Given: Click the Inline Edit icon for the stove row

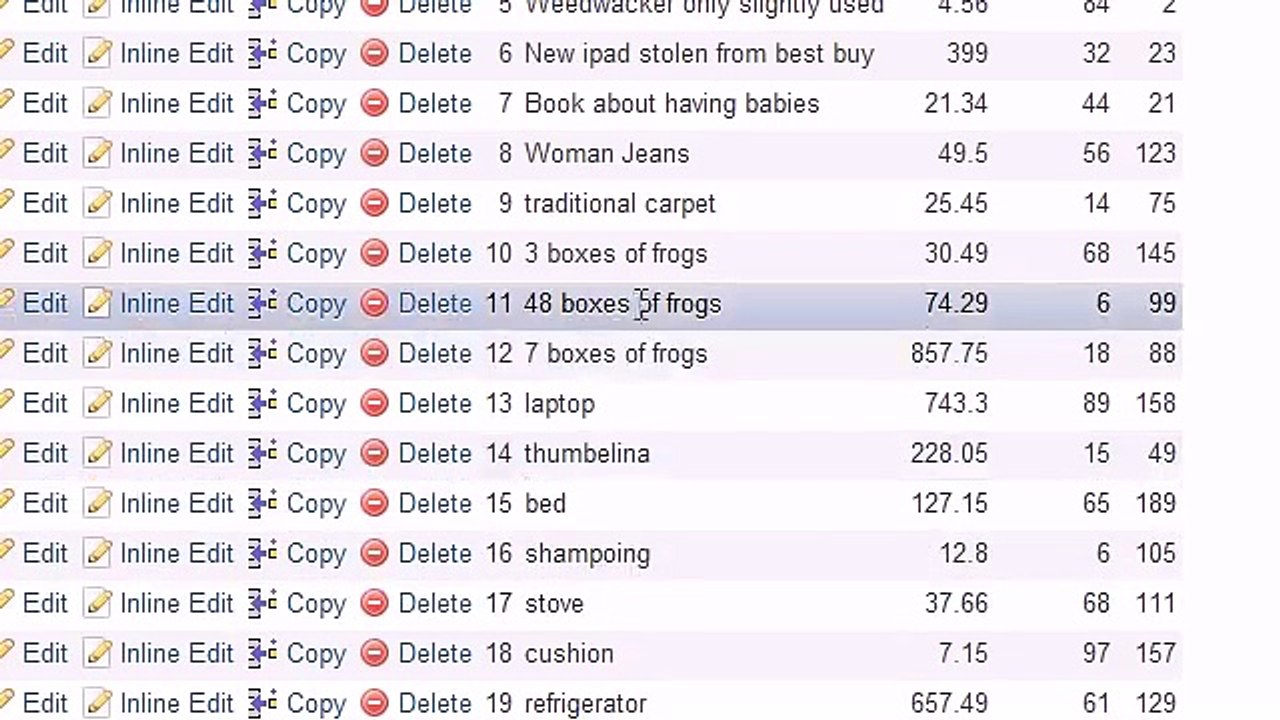Looking at the screenshot, I should click(x=97, y=604).
